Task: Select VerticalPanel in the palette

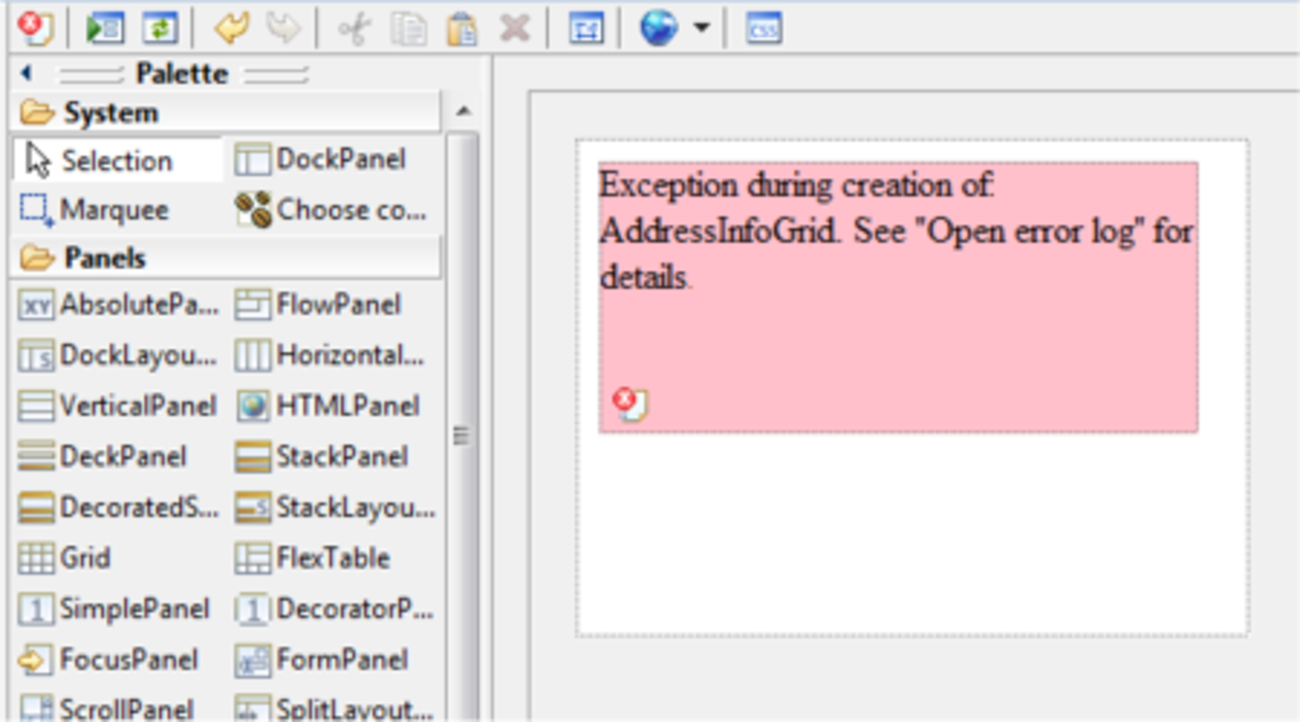Action: (118, 406)
